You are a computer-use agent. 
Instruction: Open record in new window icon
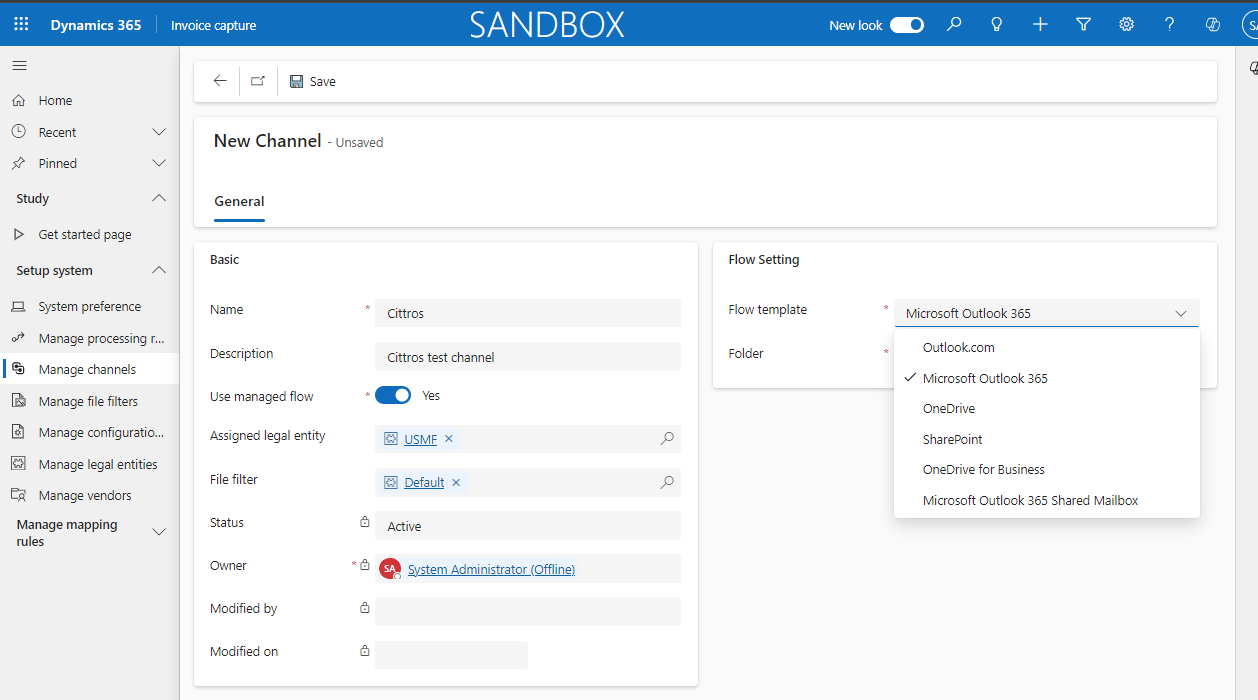click(x=258, y=81)
